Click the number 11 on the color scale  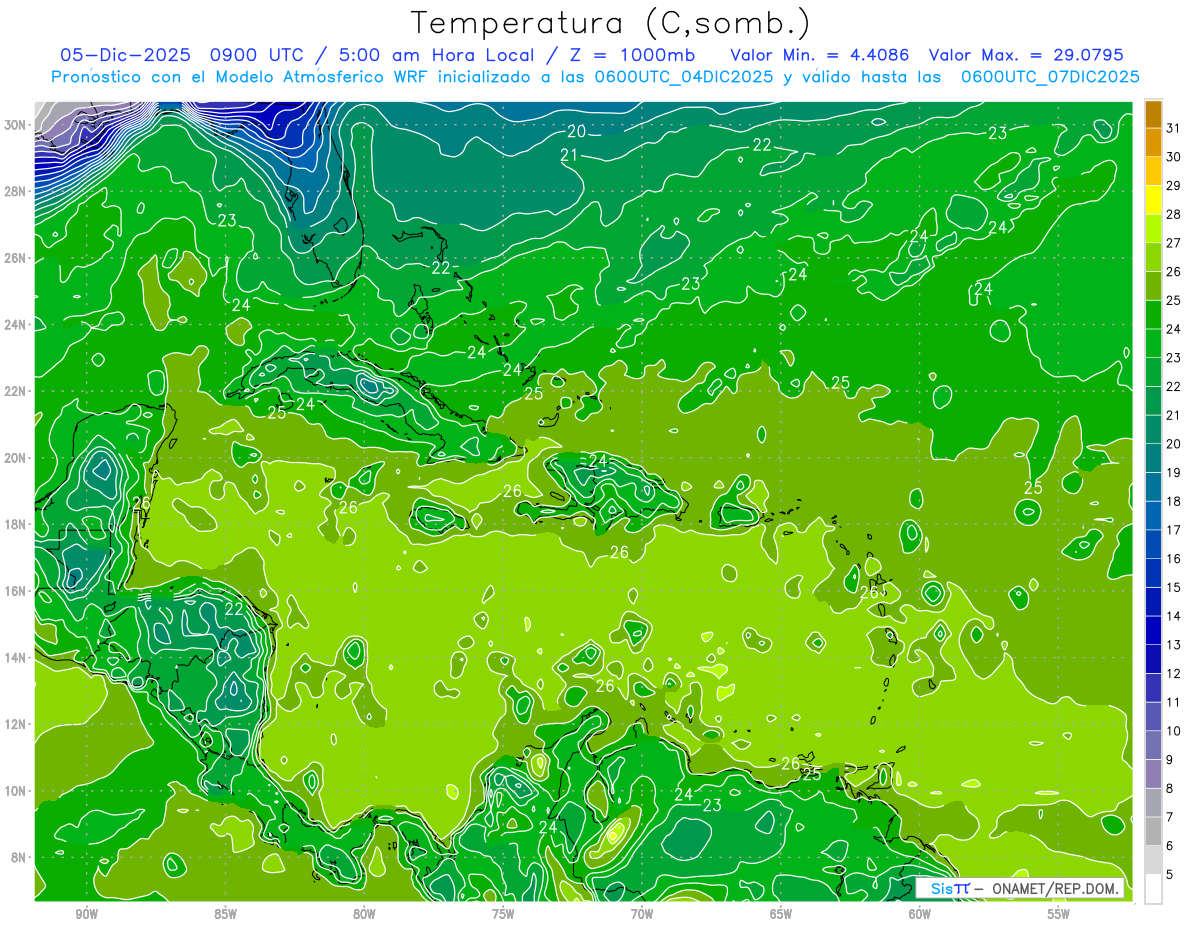pyautogui.click(x=1174, y=702)
